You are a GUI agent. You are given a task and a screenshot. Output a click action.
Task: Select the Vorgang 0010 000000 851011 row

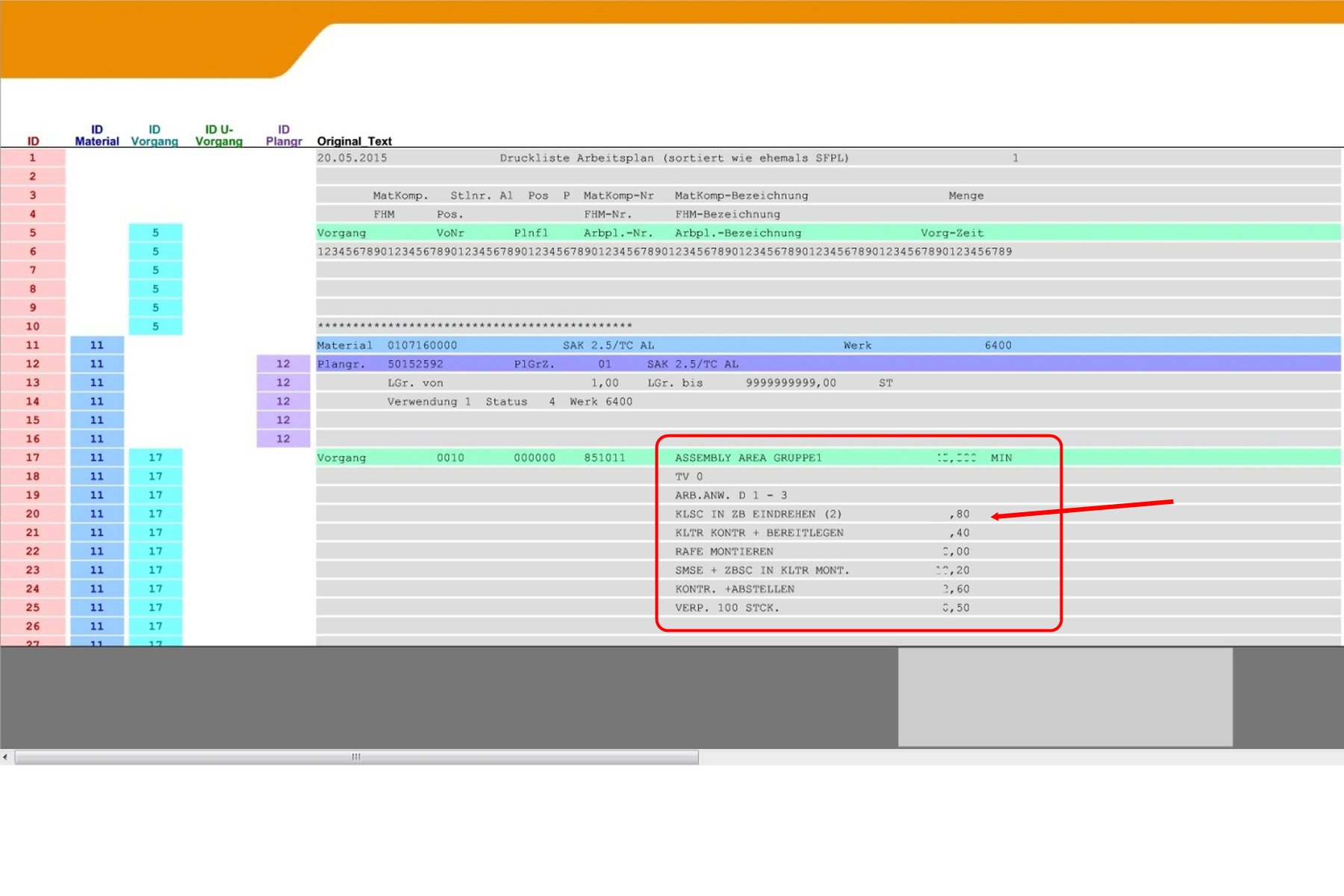point(828,457)
